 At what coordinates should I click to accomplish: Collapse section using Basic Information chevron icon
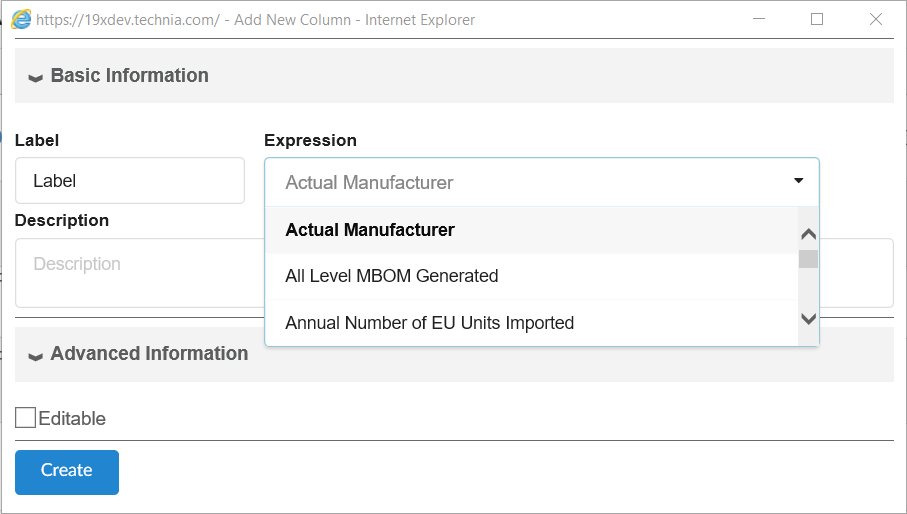(35, 77)
